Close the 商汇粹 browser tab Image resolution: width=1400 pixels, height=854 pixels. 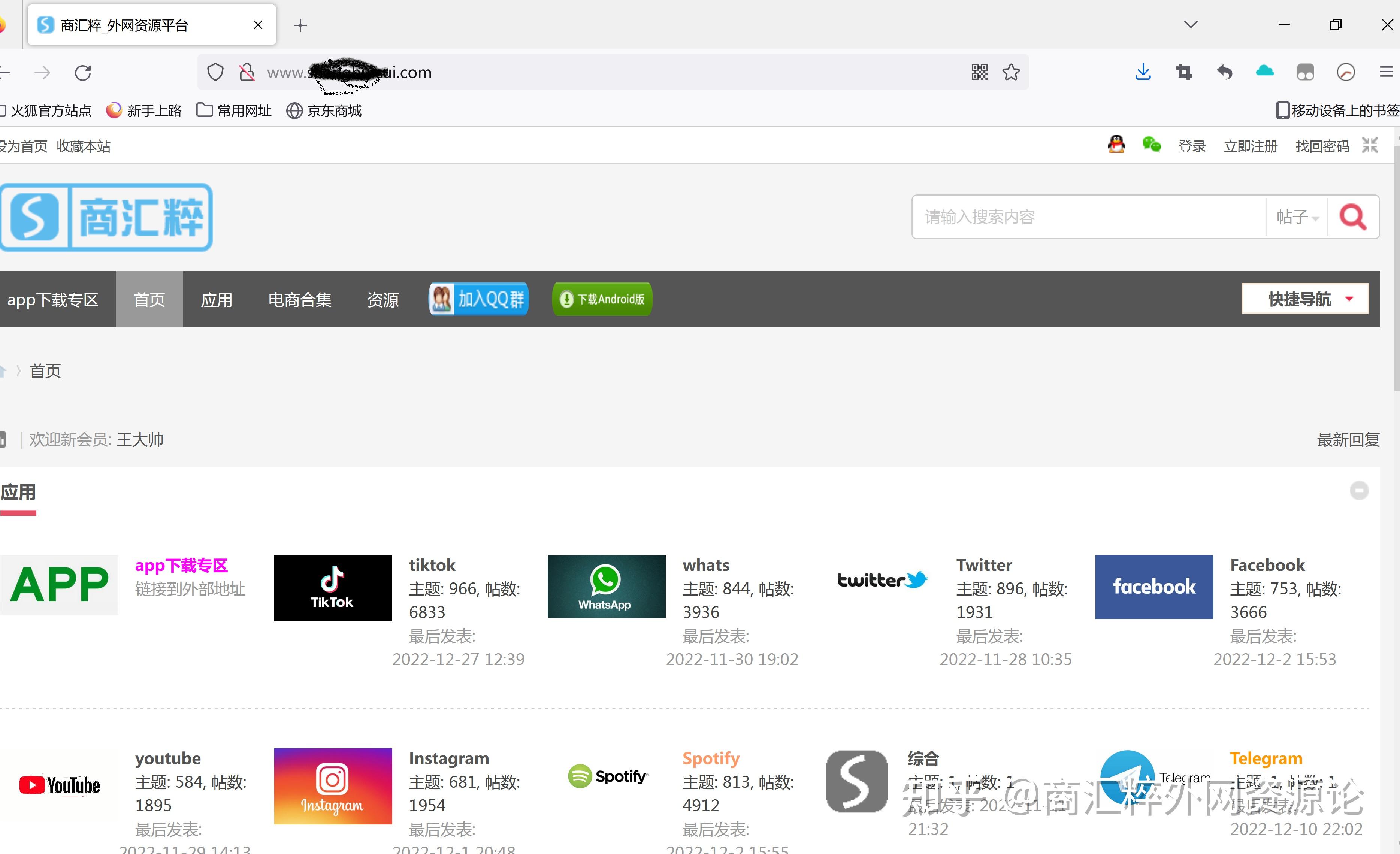click(258, 25)
